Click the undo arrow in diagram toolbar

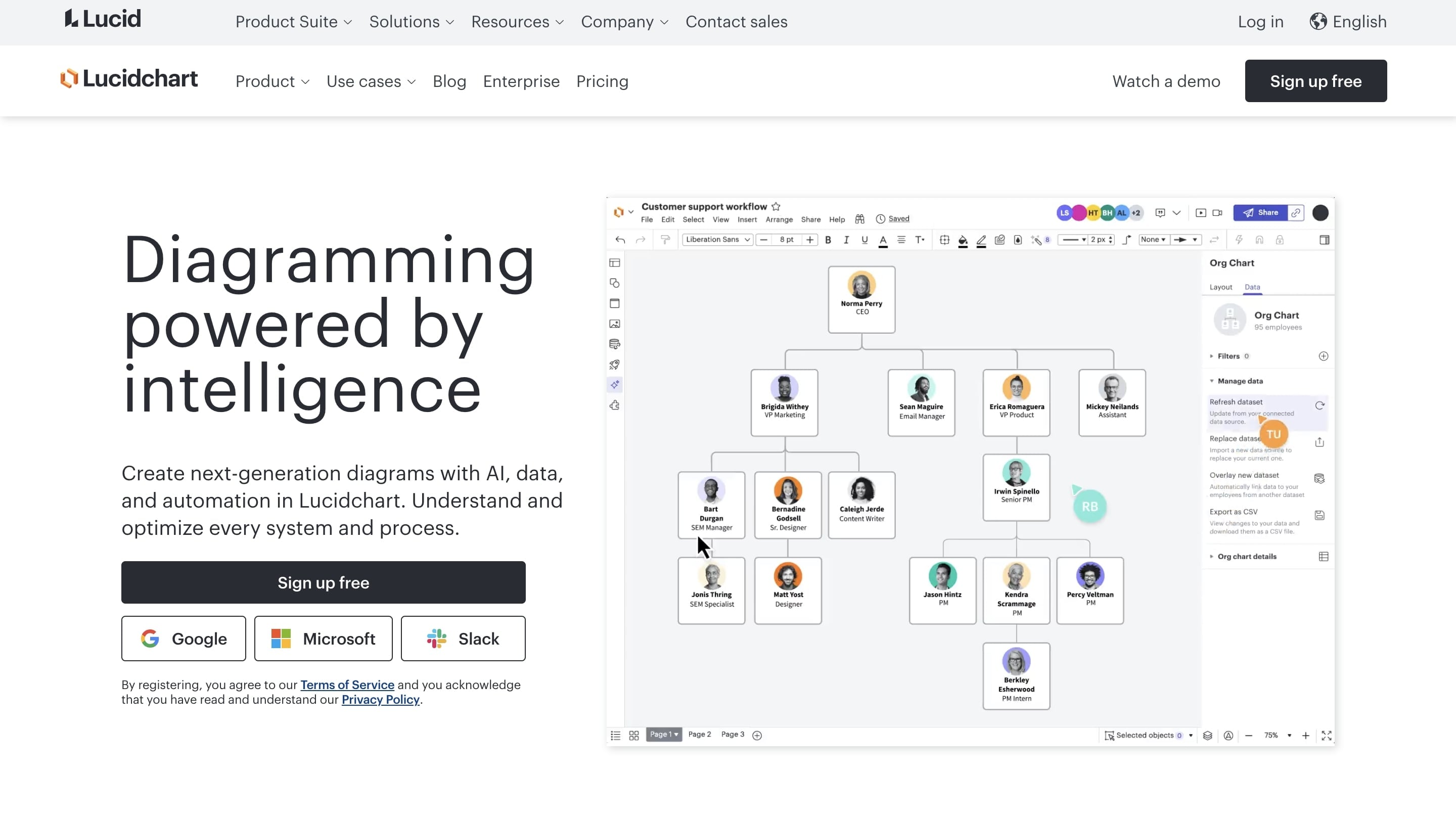[x=620, y=240]
